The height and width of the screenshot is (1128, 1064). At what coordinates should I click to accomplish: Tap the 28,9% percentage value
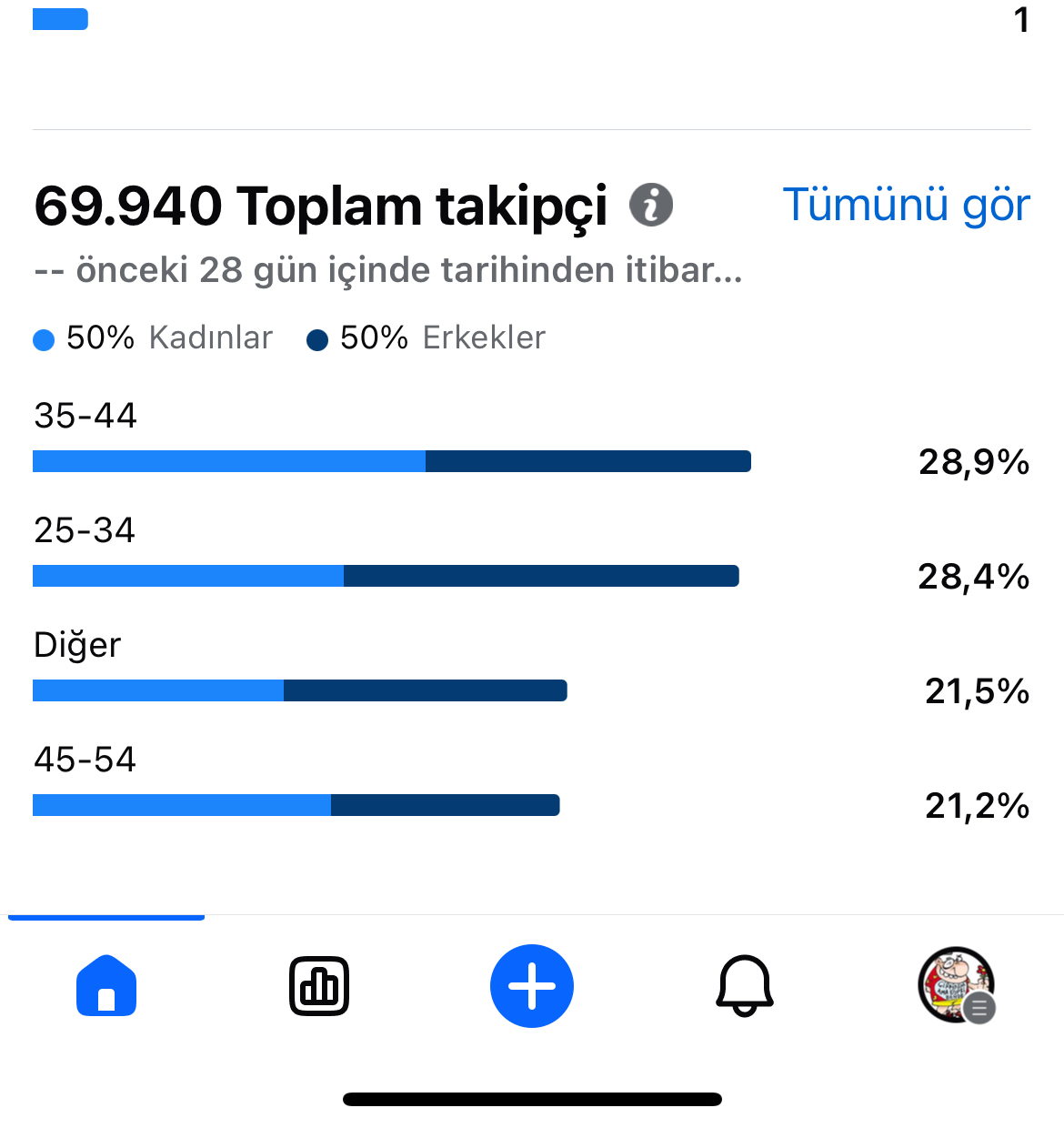974,462
